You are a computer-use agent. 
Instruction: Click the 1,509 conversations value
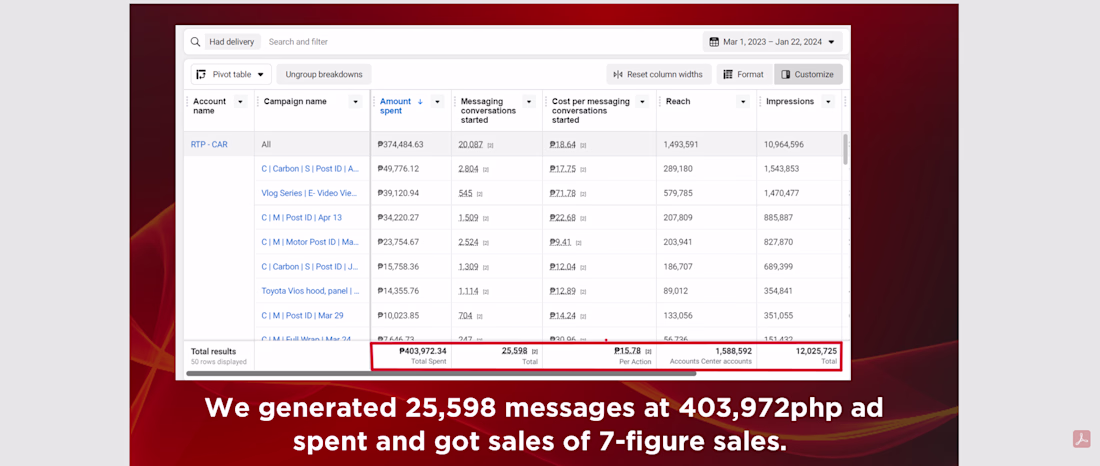coord(469,218)
